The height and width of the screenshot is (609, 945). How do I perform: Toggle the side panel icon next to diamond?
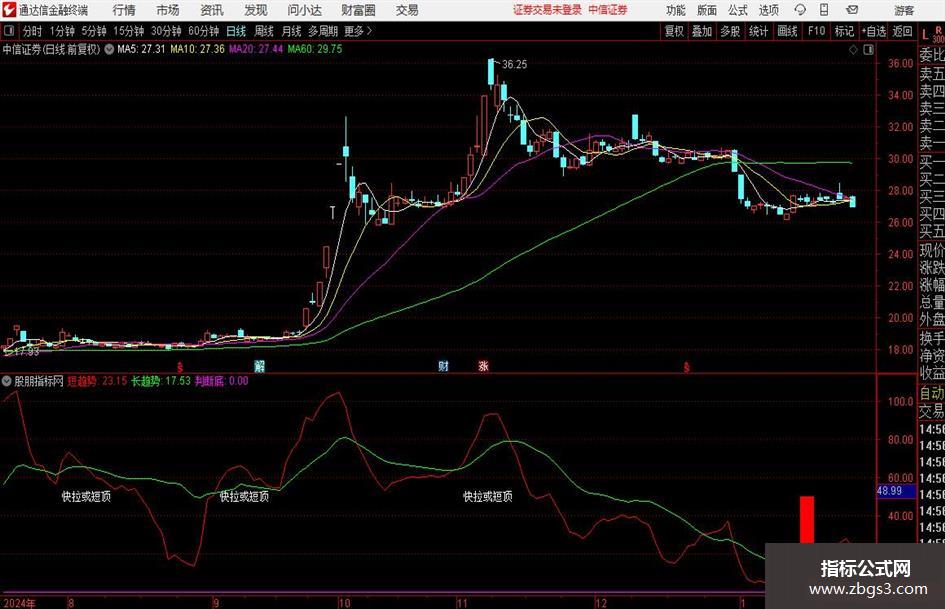click(868, 50)
